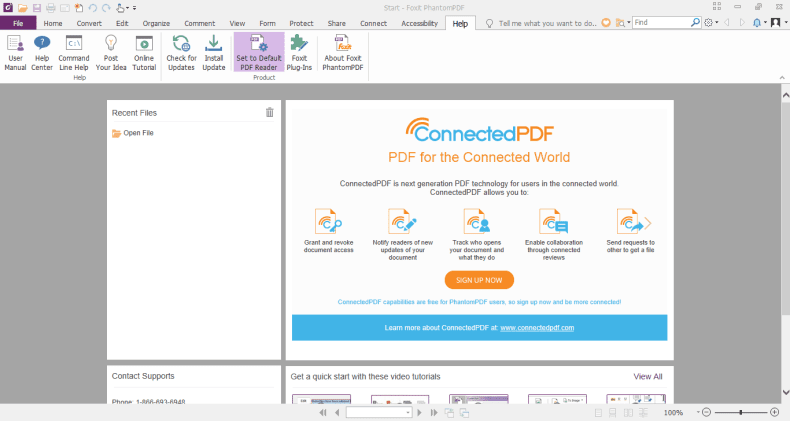Viewport: 790px width, 421px height.
Task: Click the zoom in plus button
Action: point(774,412)
